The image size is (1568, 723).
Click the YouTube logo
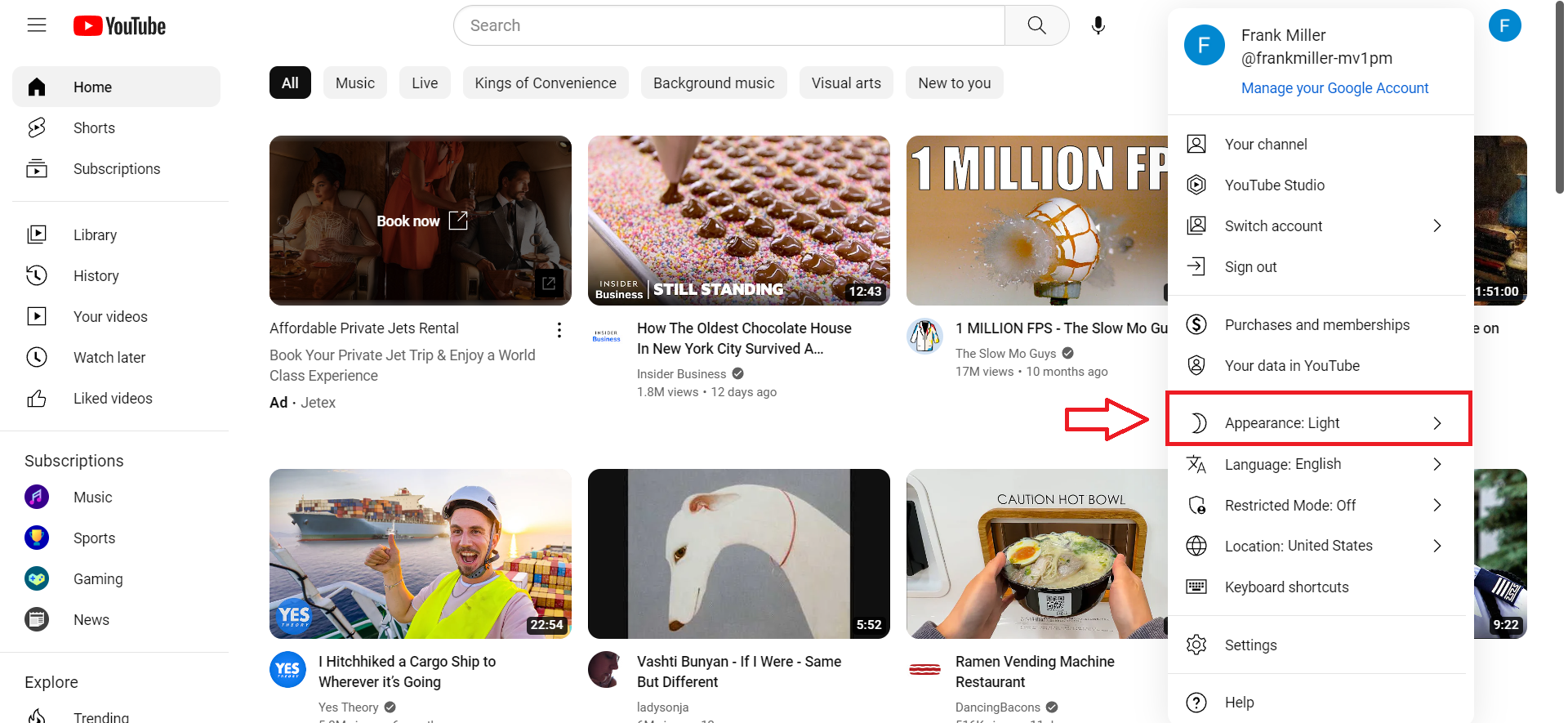point(119,26)
